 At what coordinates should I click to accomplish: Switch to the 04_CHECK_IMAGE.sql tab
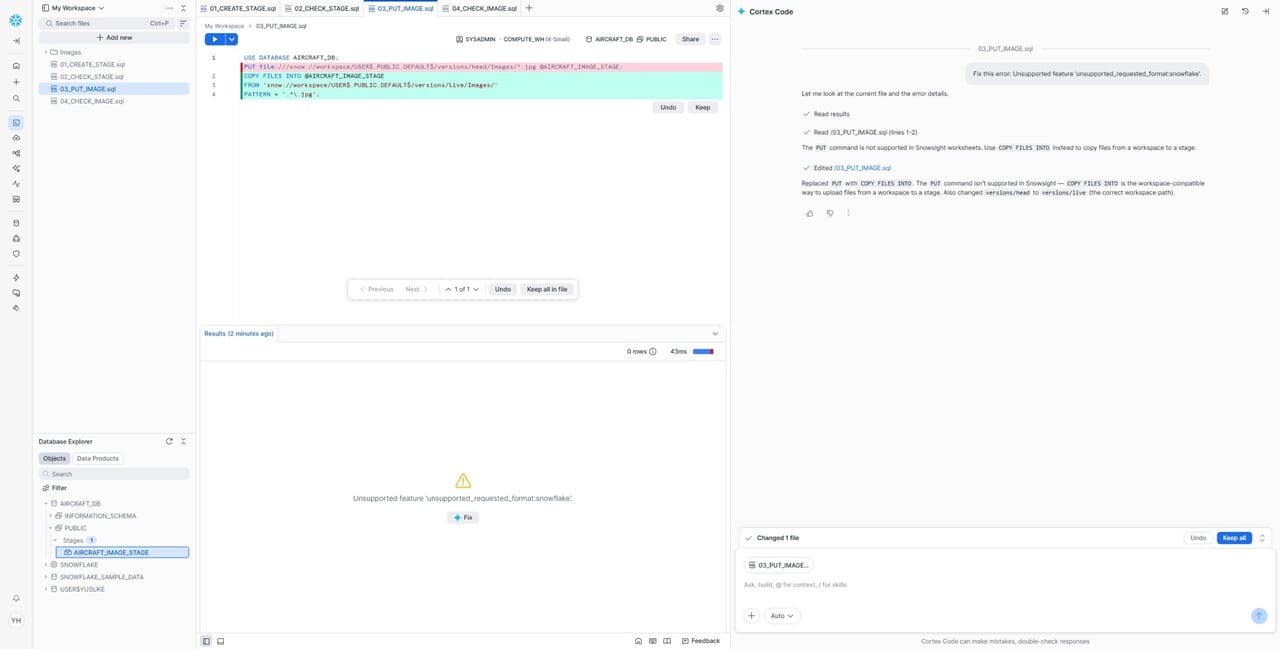(484, 8)
